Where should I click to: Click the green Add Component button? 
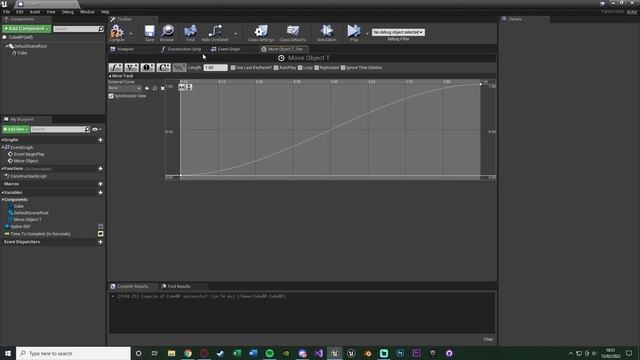[x=27, y=29]
